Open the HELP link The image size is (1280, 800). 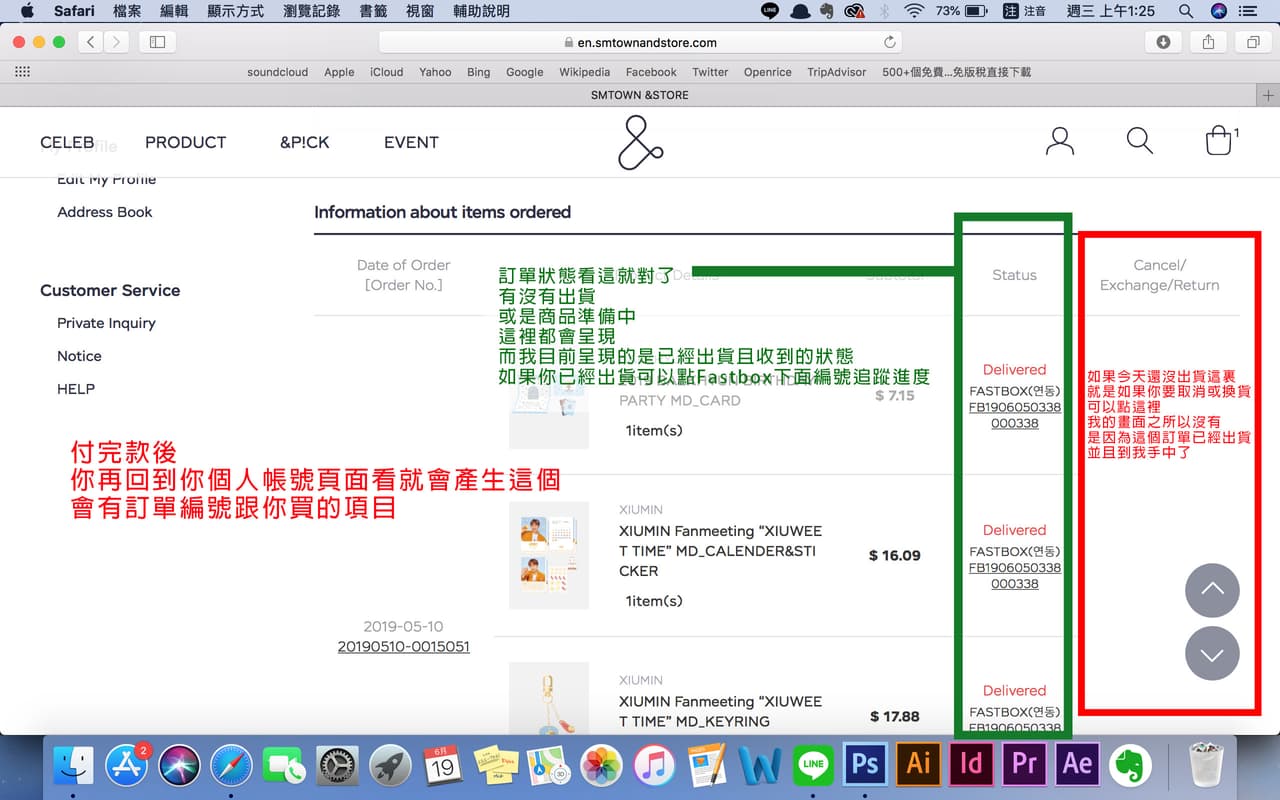(76, 389)
